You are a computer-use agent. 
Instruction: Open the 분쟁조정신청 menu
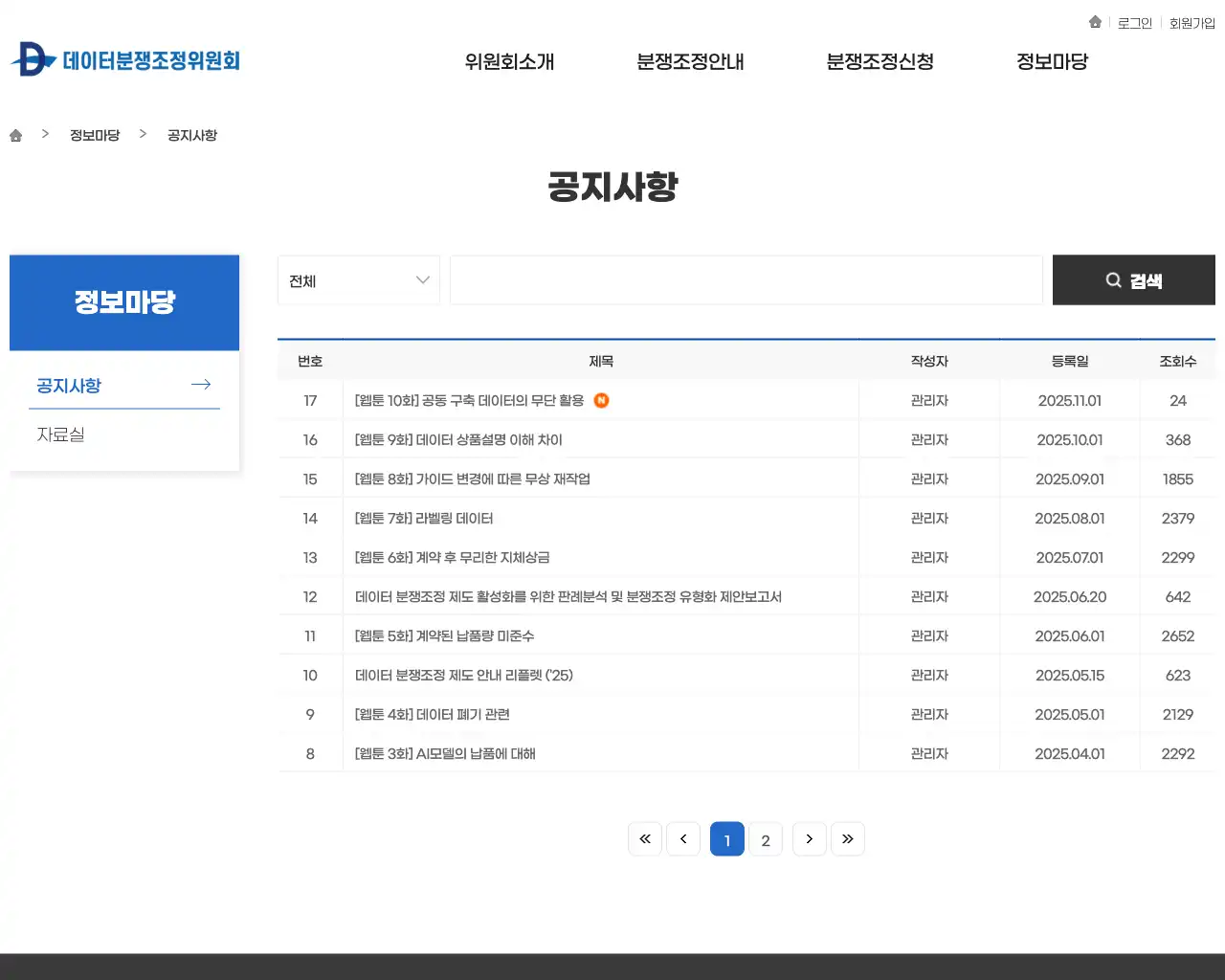point(880,60)
